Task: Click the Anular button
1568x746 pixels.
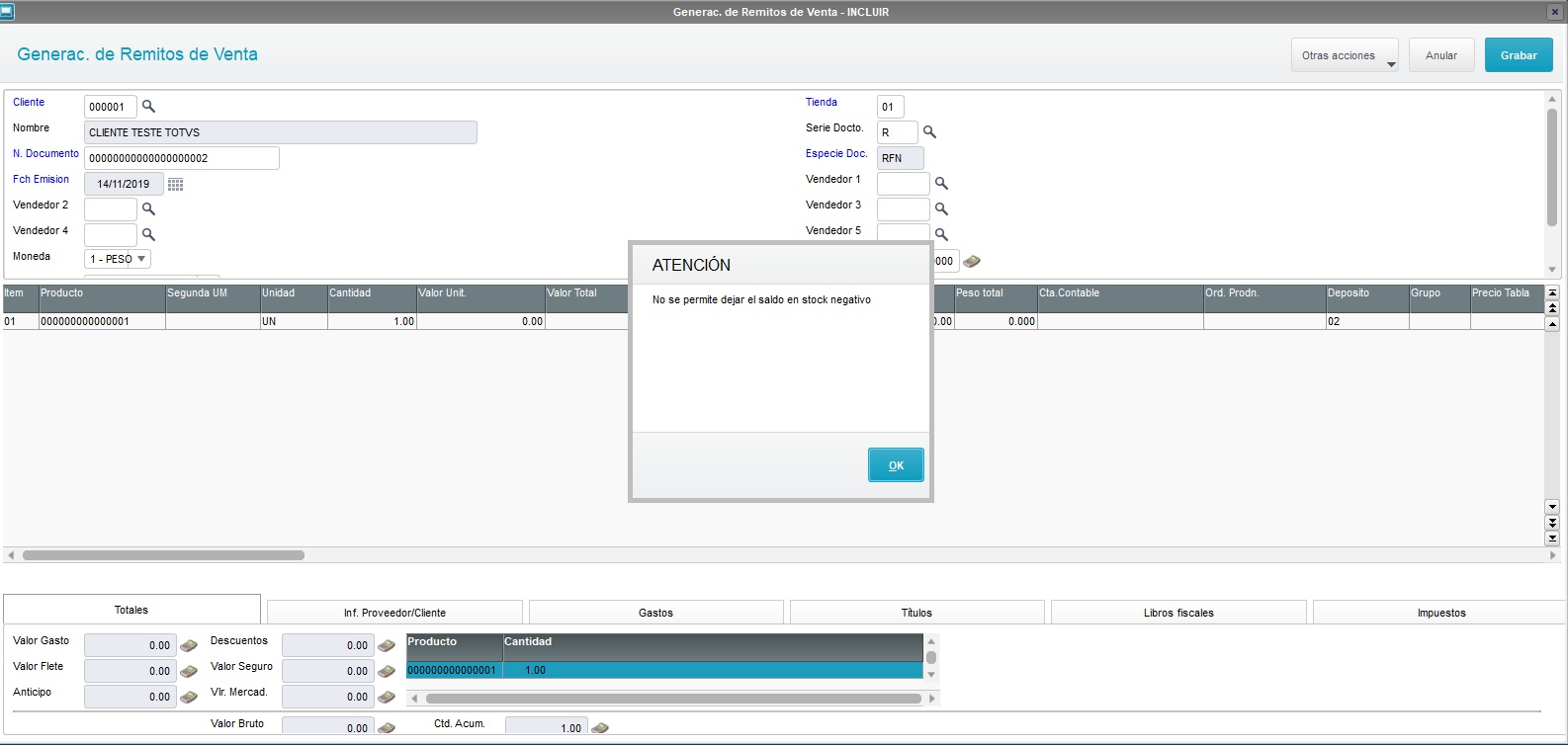Action: [1441, 55]
